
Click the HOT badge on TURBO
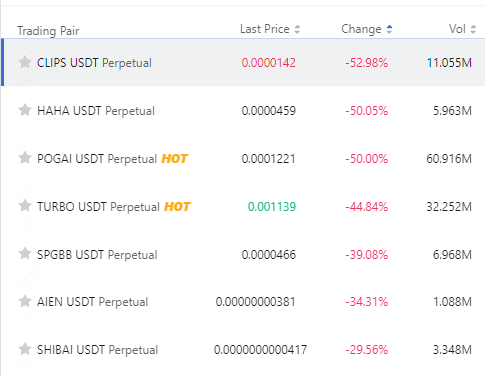coord(177,207)
